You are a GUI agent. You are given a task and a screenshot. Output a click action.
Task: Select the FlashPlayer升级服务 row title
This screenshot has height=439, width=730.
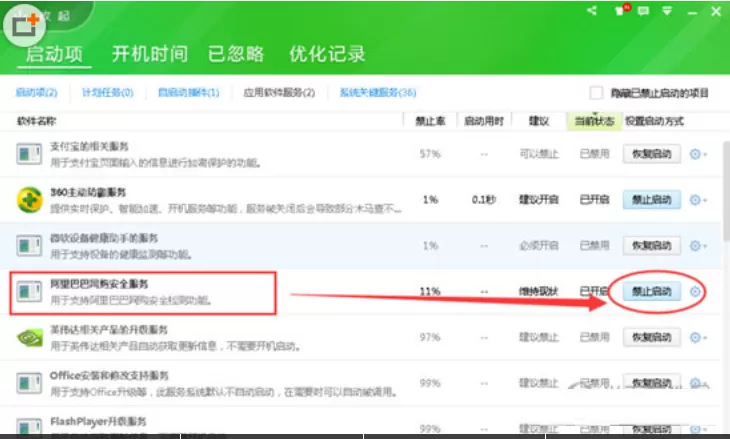[98, 421]
